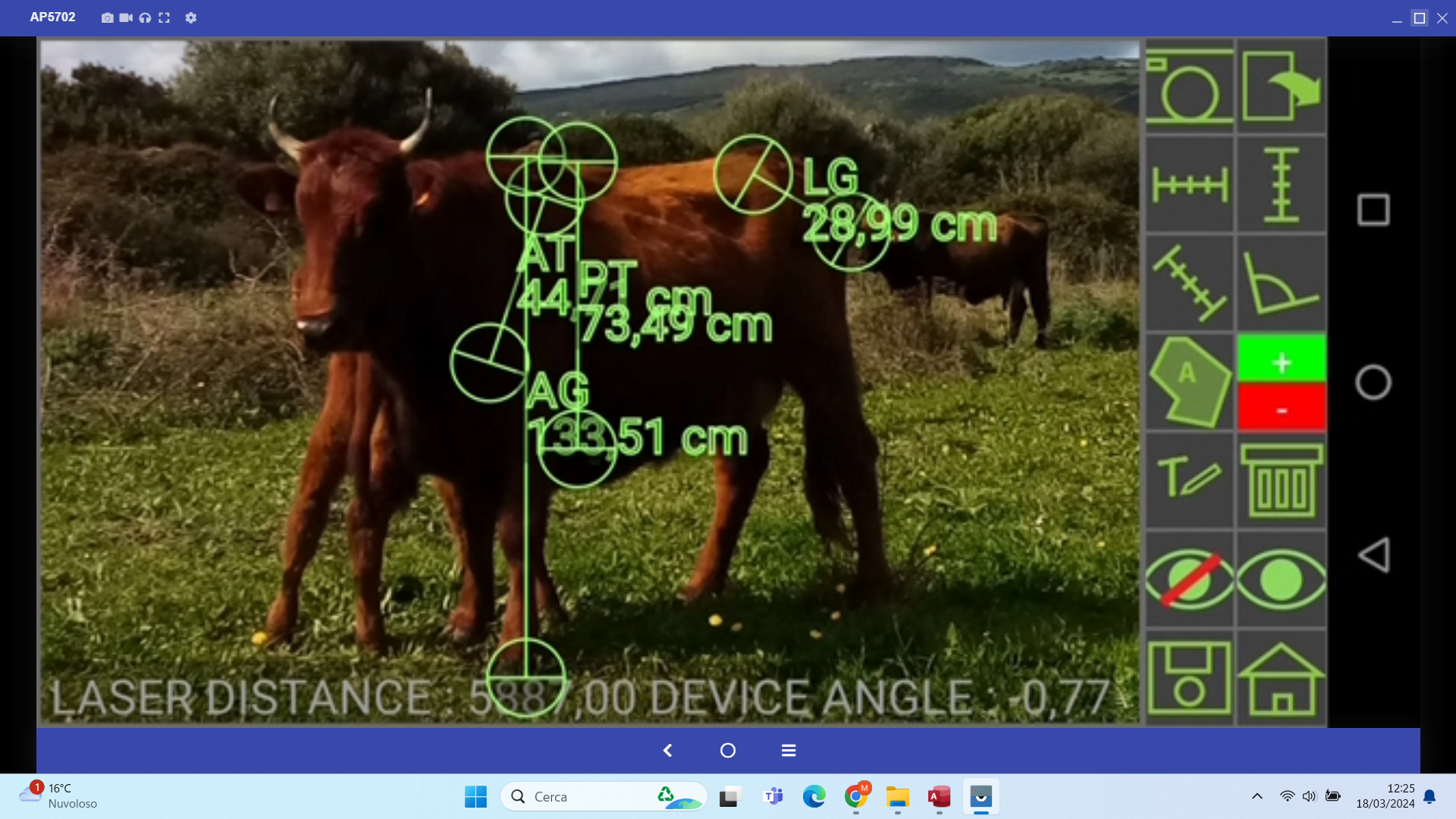
Task: Tap the back chevron in bottom bar
Action: coord(667,750)
